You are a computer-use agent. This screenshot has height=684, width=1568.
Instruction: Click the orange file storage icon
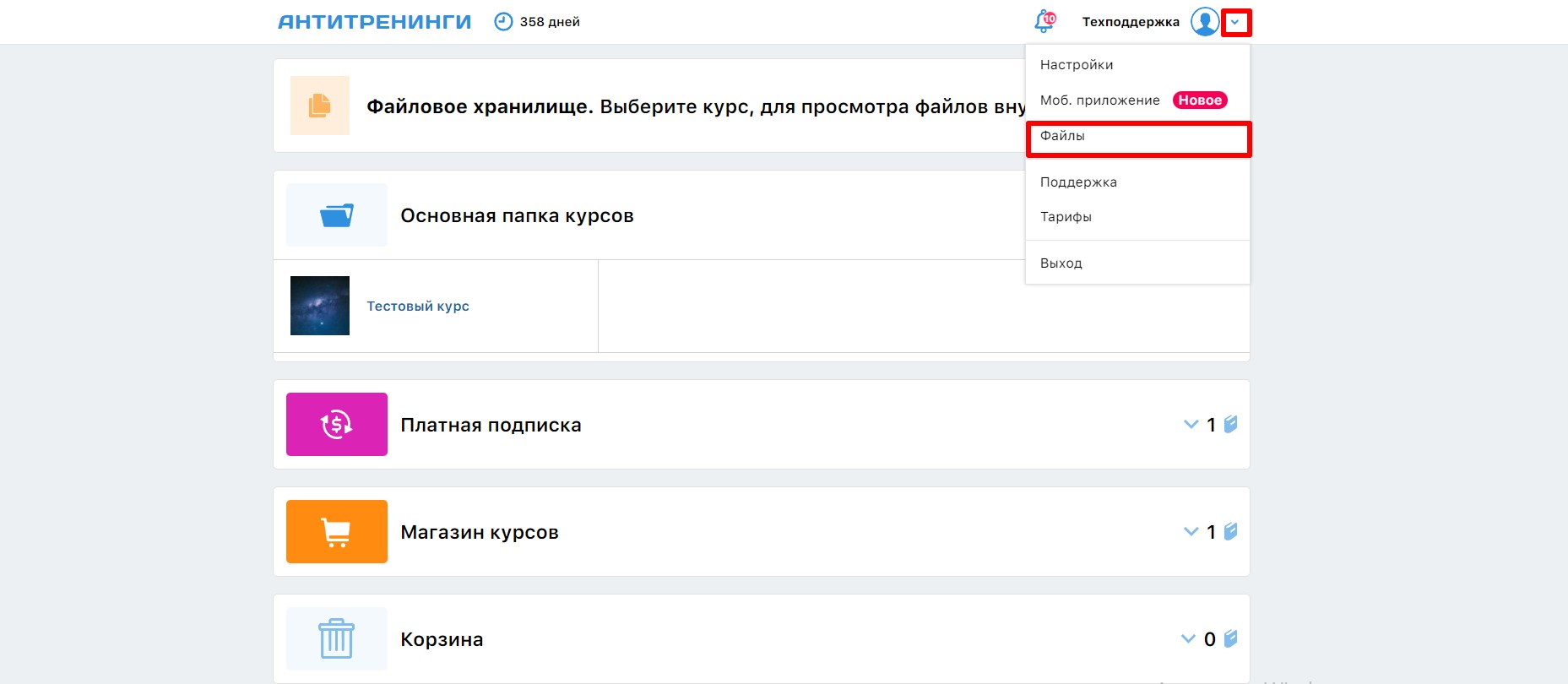pyautogui.click(x=319, y=106)
